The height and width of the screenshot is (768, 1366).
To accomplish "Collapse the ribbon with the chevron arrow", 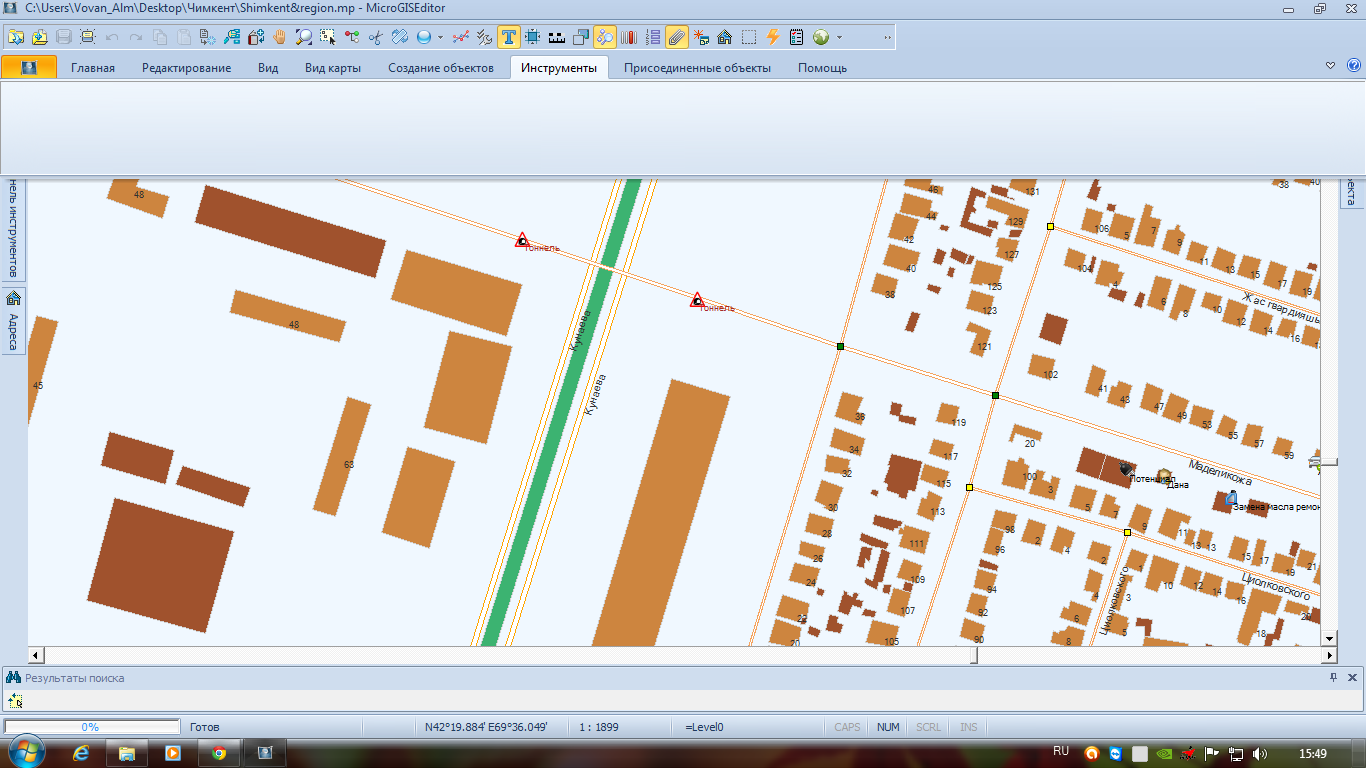I will pyautogui.click(x=1330, y=66).
